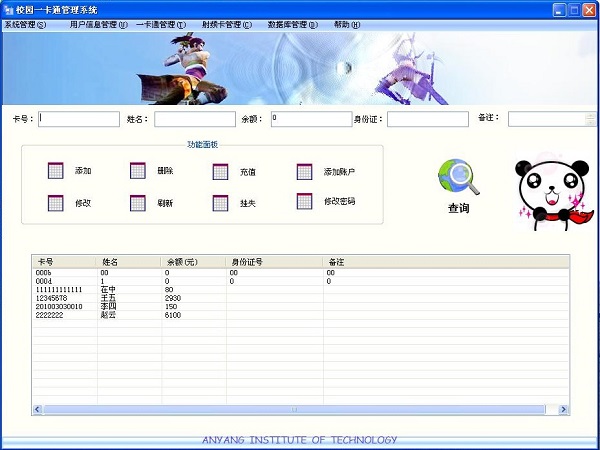Select the row with card number 000b

click(x=301, y=273)
